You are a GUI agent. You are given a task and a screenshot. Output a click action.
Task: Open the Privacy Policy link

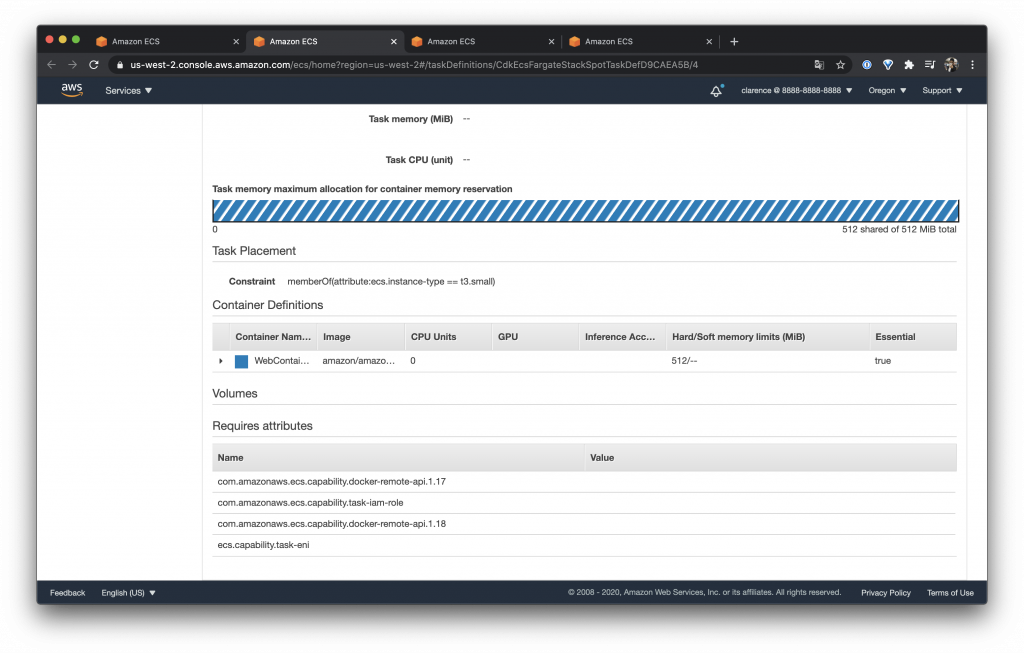tap(886, 593)
